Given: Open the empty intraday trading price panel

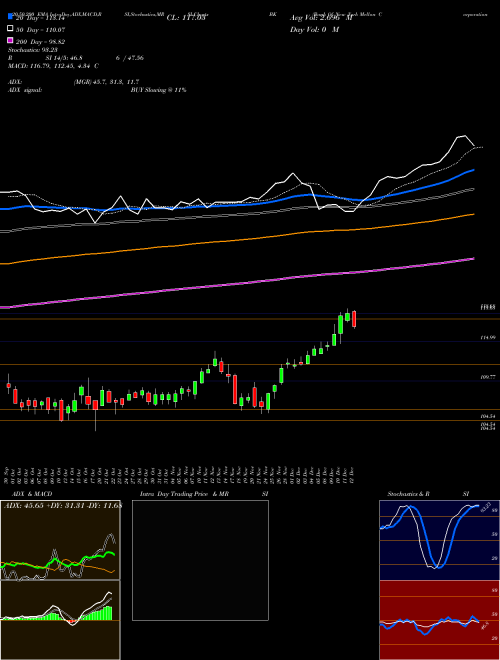Looking at the screenshot, I should 200,560.
